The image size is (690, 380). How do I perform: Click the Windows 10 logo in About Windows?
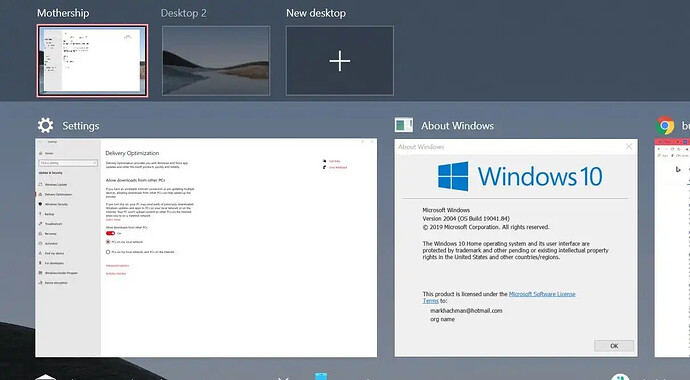click(x=453, y=176)
